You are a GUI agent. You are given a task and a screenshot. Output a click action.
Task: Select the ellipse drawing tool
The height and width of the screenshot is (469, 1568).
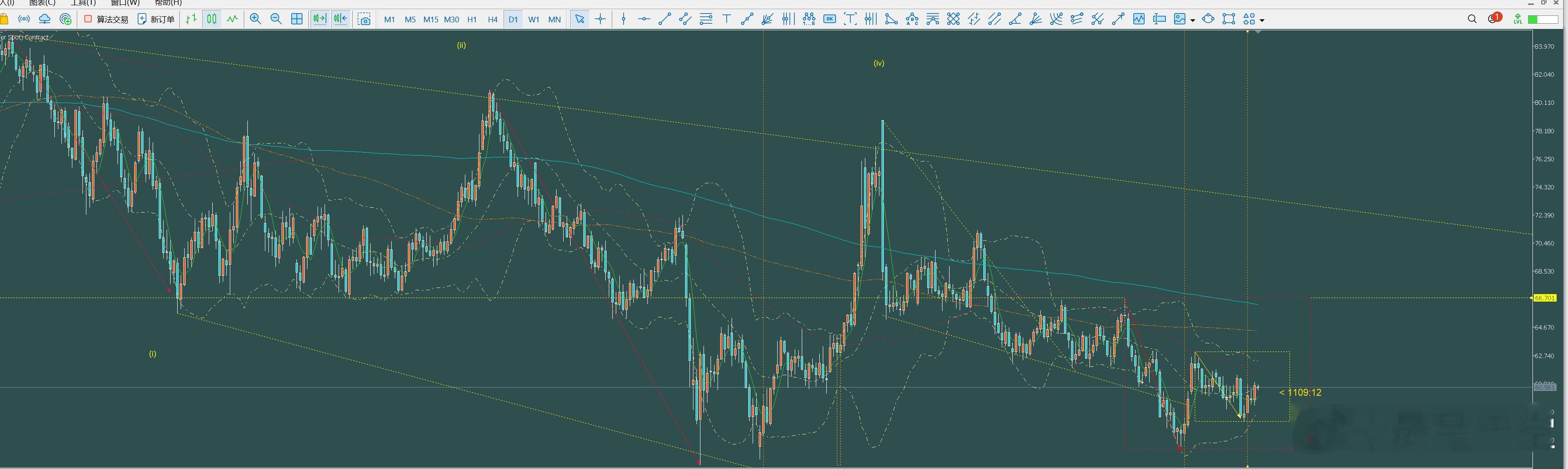1208,19
